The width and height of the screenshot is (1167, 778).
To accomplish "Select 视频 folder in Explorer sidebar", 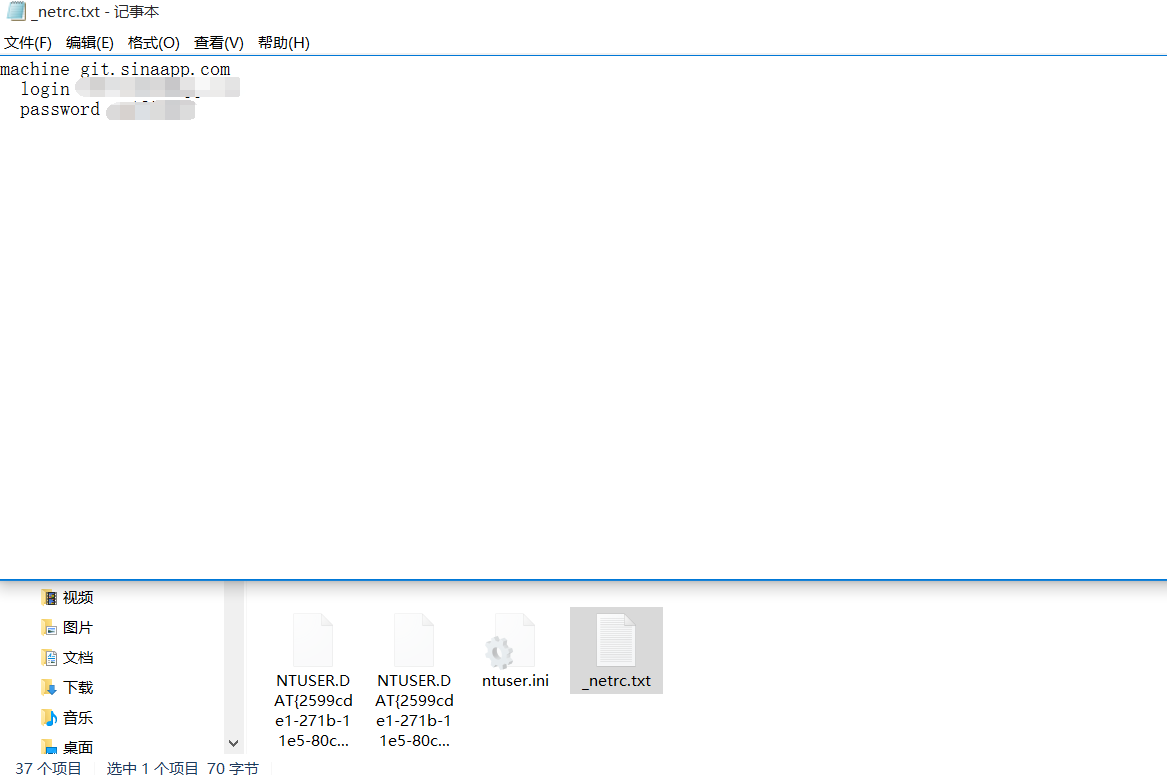I will point(67,598).
